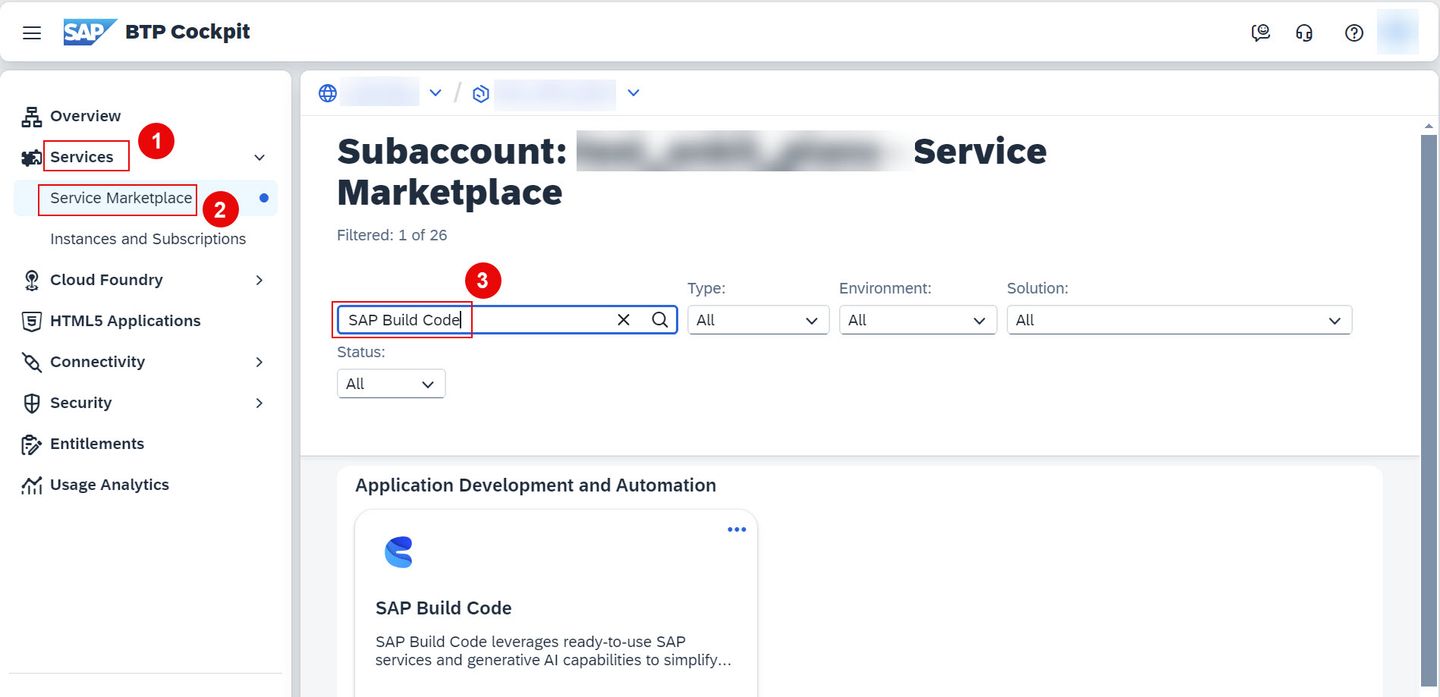
Task: Open the Environment filter dropdown
Action: [918, 320]
